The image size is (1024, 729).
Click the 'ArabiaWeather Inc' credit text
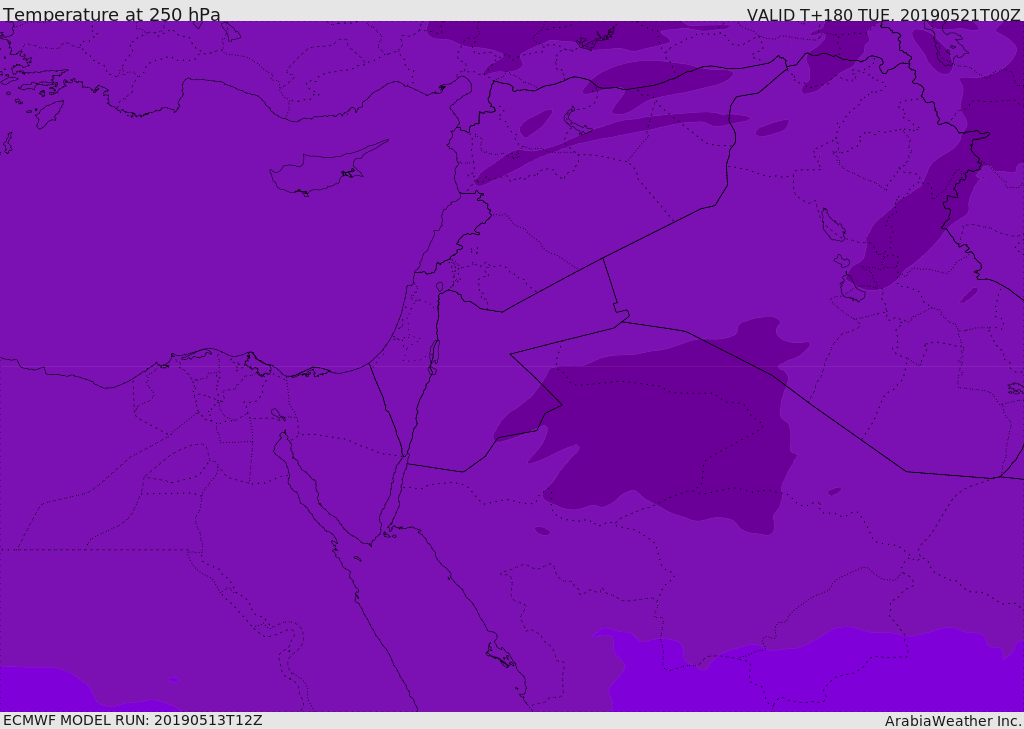coord(953,721)
